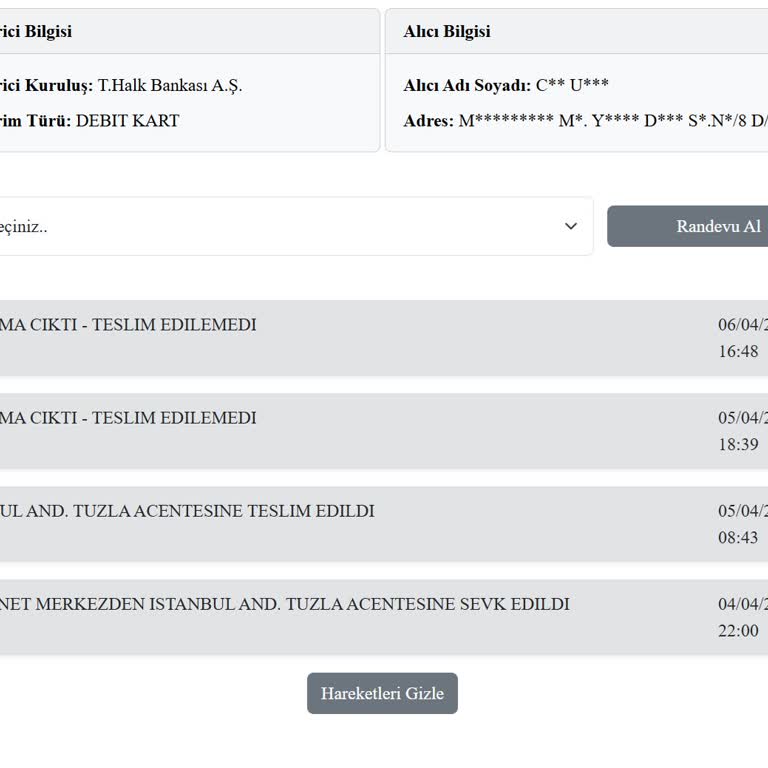Click the masked Adres value
This screenshot has height=768, width=768.
[612, 121]
